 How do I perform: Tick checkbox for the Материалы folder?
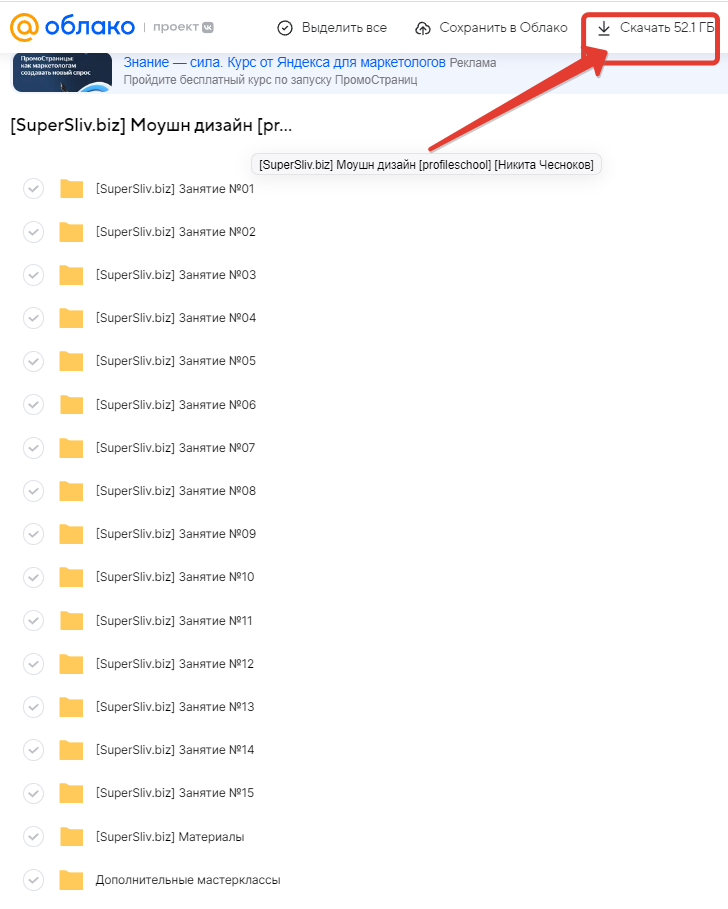pos(34,836)
